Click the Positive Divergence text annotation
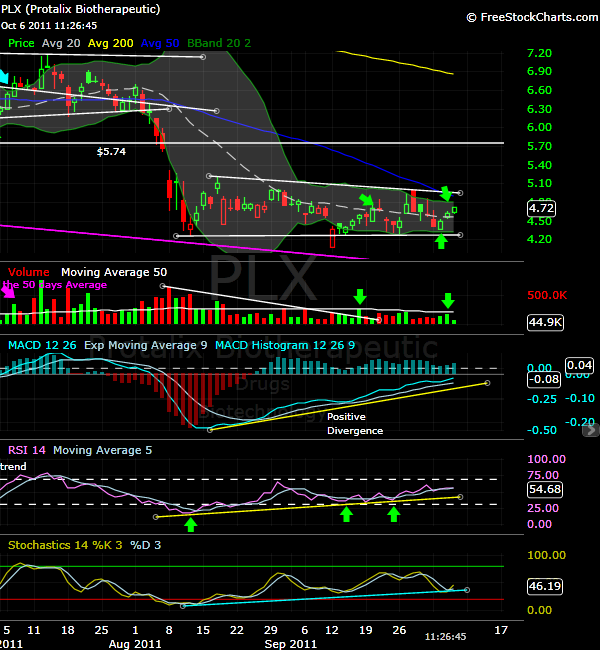 (x=355, y=424)
